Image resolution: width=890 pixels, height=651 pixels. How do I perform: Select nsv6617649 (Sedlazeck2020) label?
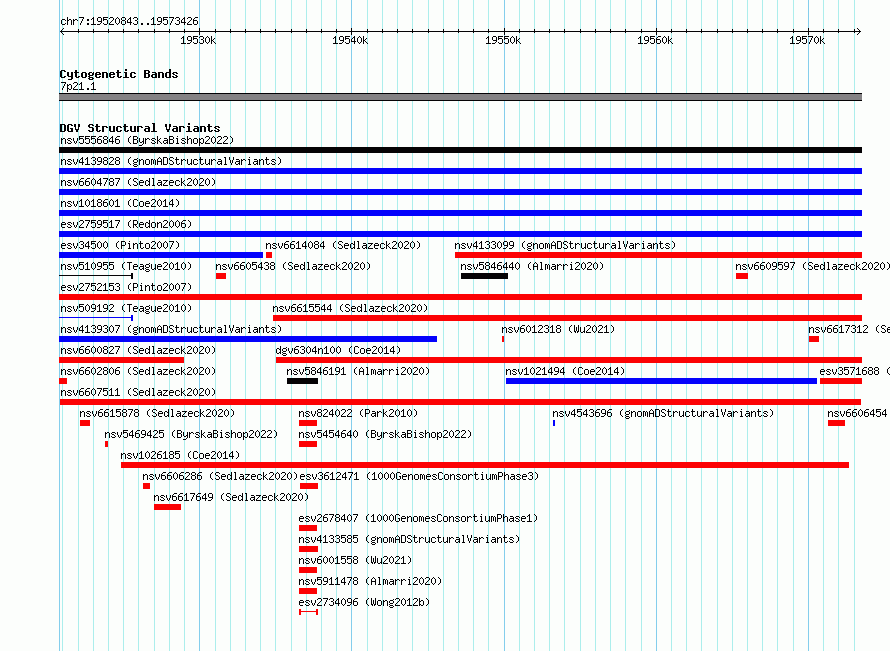click(x=231, y=497)
